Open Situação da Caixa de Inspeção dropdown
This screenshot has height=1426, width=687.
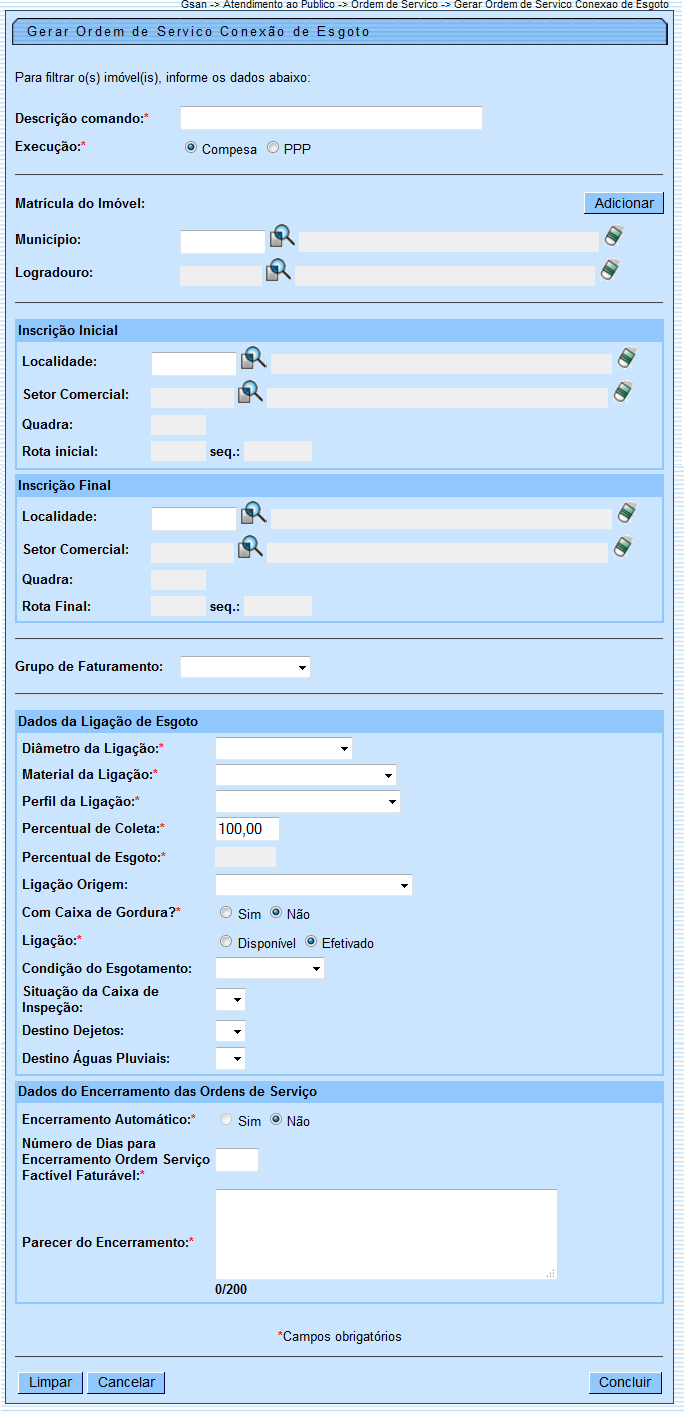click(230, 999)
